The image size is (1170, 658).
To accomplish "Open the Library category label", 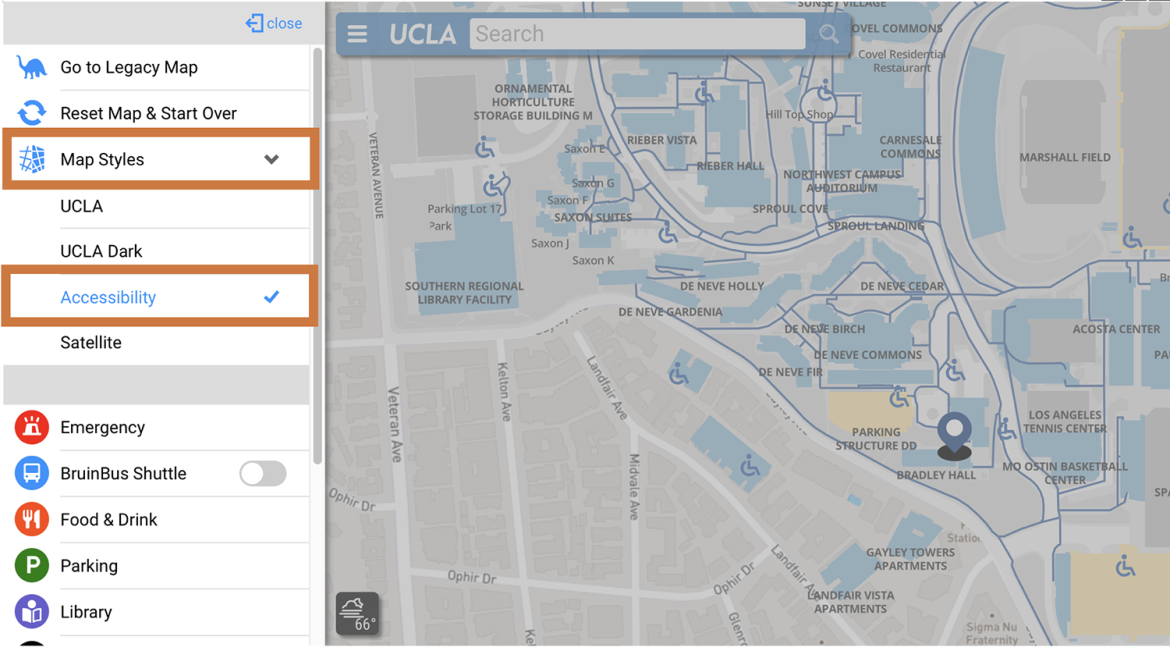I will pos(86,612).
